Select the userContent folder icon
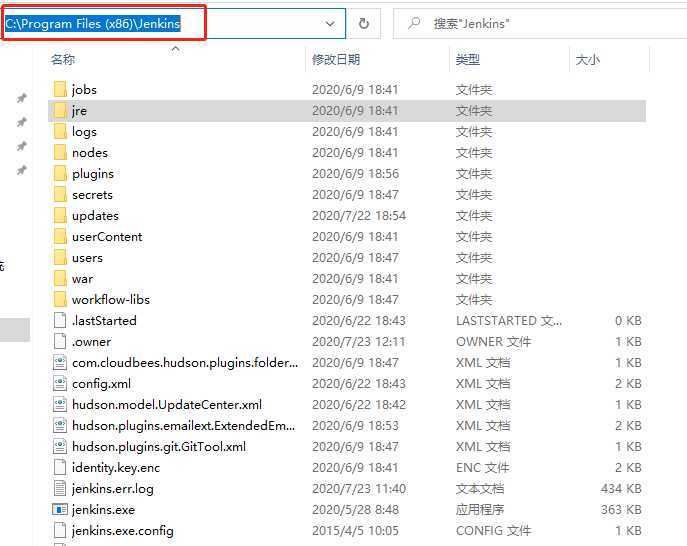Image resolution: width=687 pixels, height=546 pixels. [x=60, y=237]
